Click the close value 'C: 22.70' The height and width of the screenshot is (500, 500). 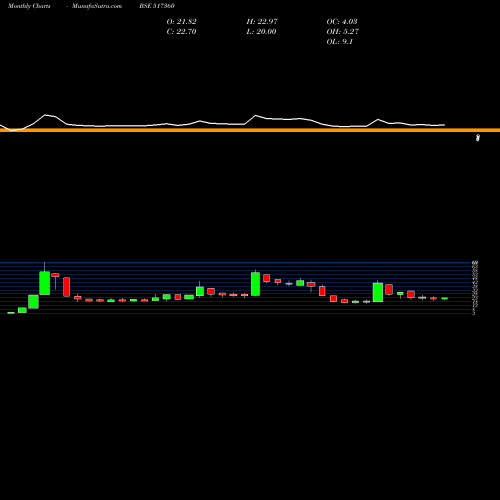(x=181, y=32)
